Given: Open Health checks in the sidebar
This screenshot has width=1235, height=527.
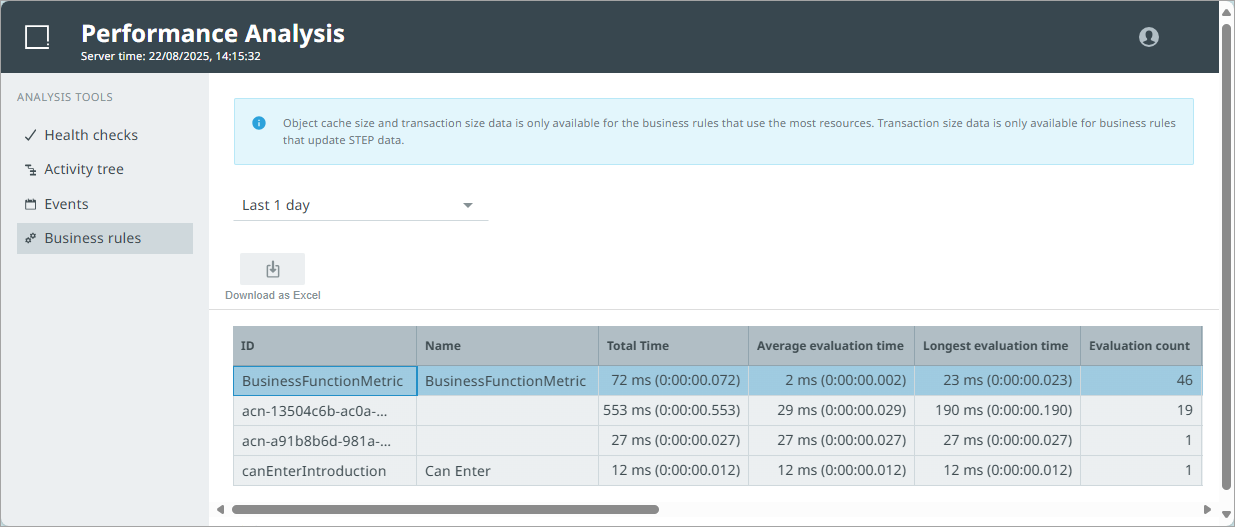Looking at the screenshot, I should click(x=91, y=135).
